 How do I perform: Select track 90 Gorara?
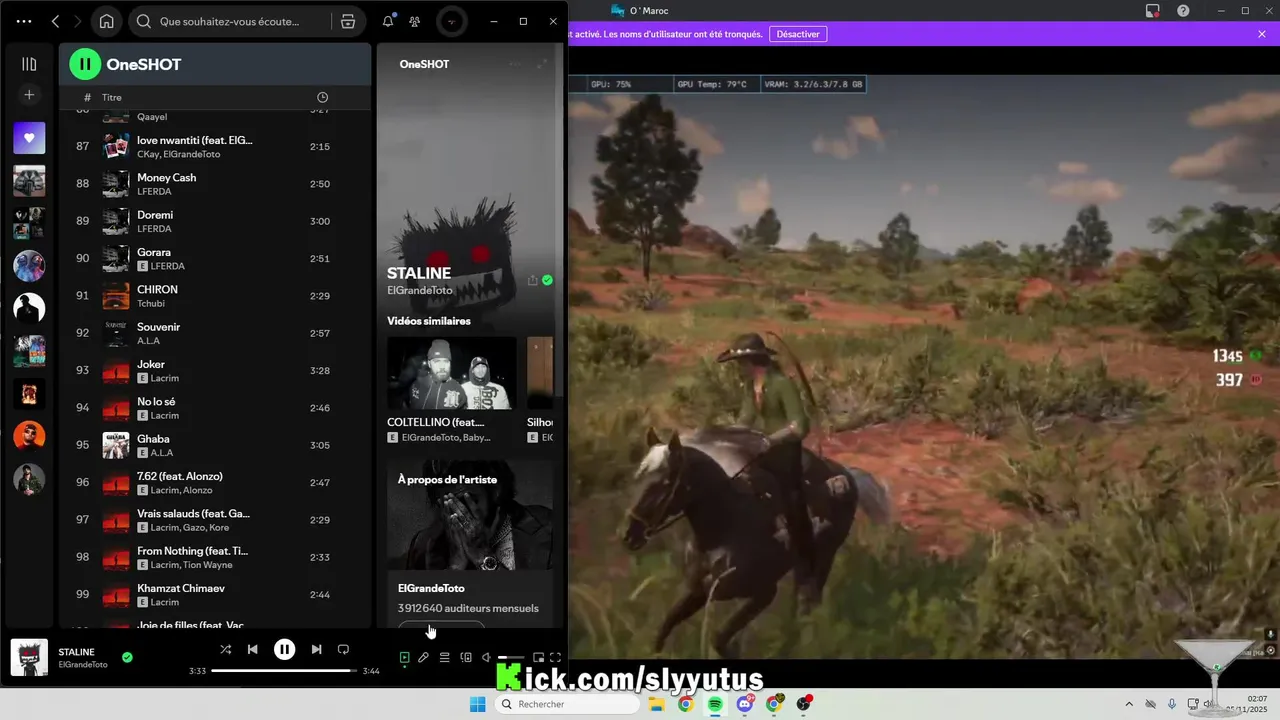(215, 258)
